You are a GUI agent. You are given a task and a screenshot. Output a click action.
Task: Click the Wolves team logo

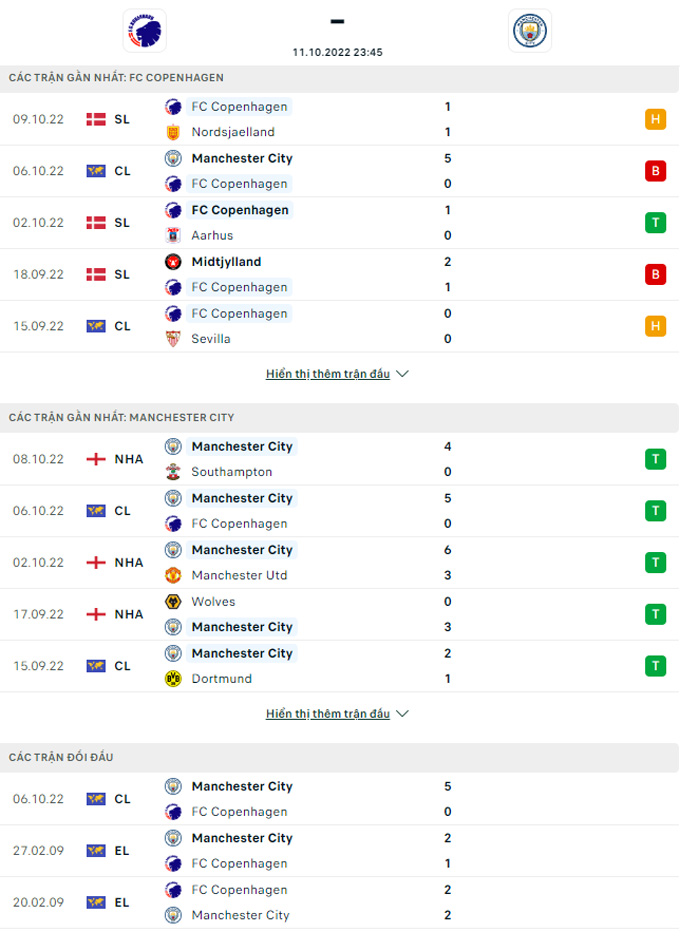tap(173, 602)
